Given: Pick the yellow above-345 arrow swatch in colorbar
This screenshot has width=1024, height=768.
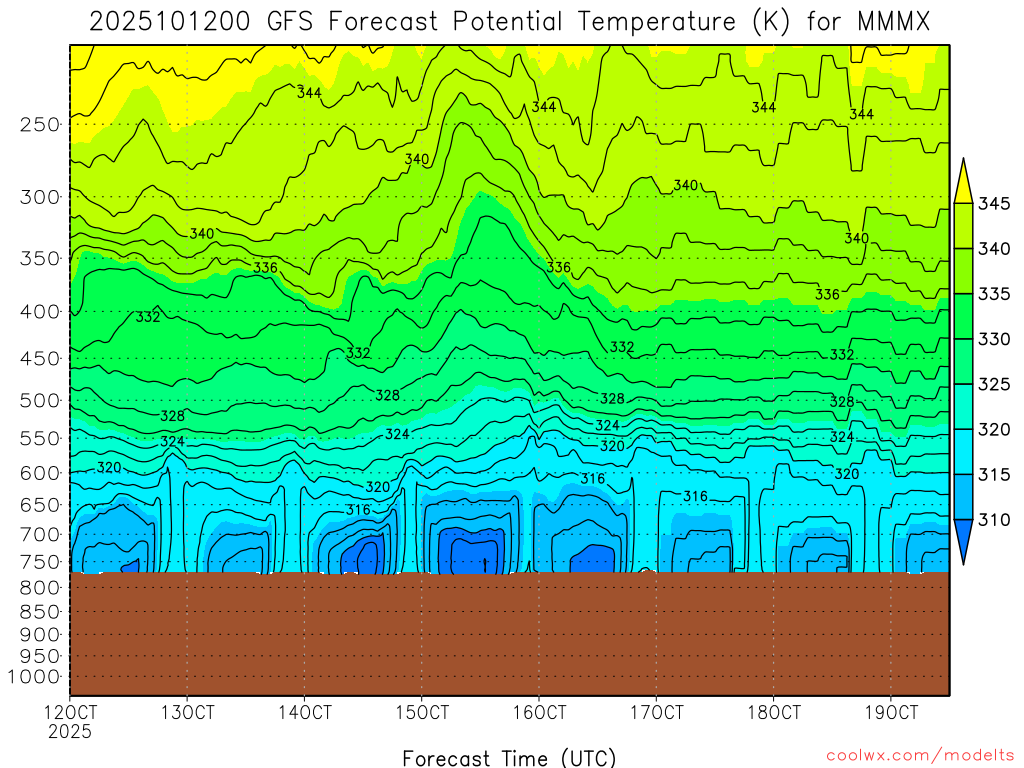Looking at the screenshot, I should [x=963, y=186].
